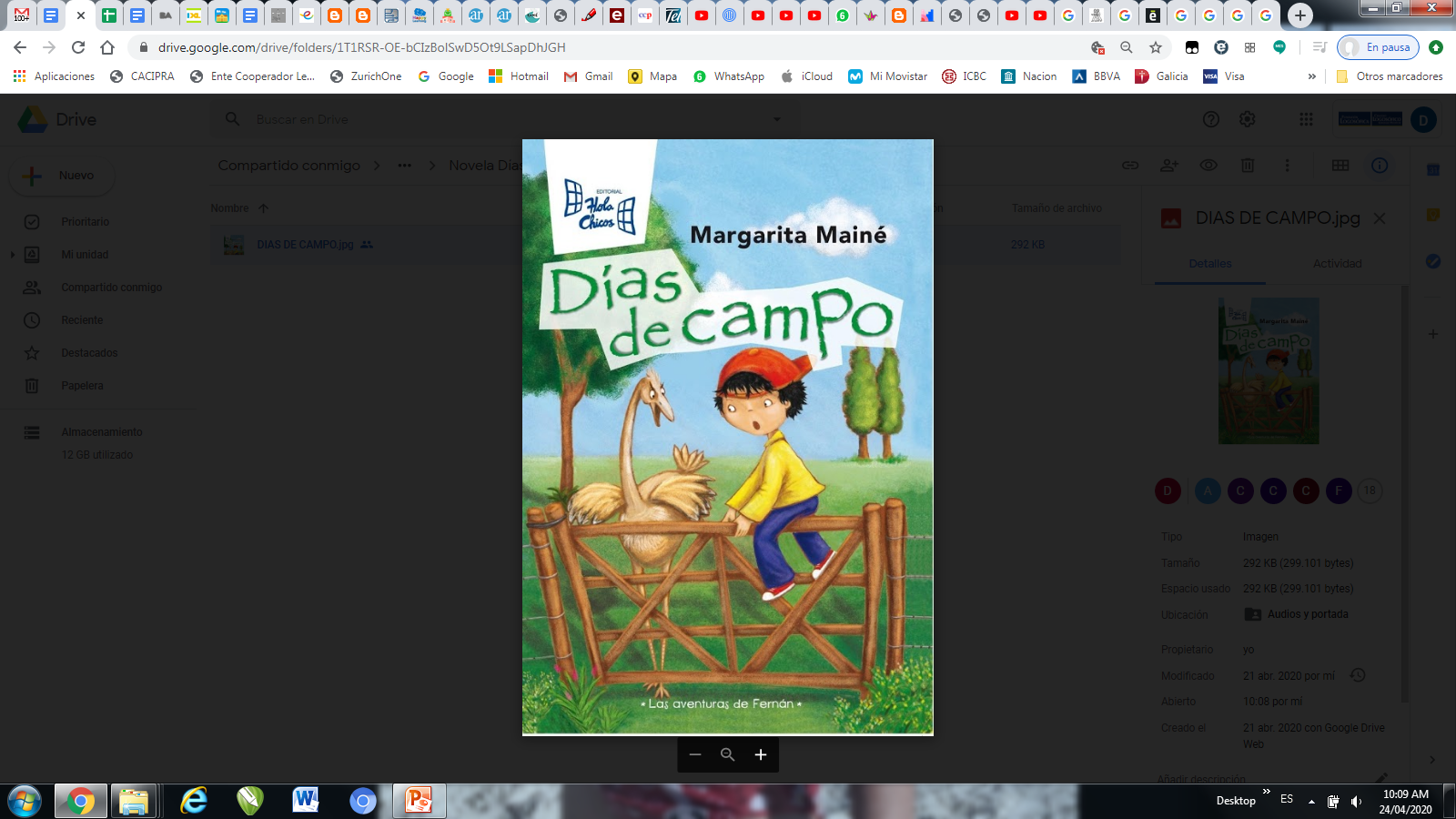Switch to the Detalles tab
Viewport: 1456px width, 819px height.
click(x=1210, y=264)
